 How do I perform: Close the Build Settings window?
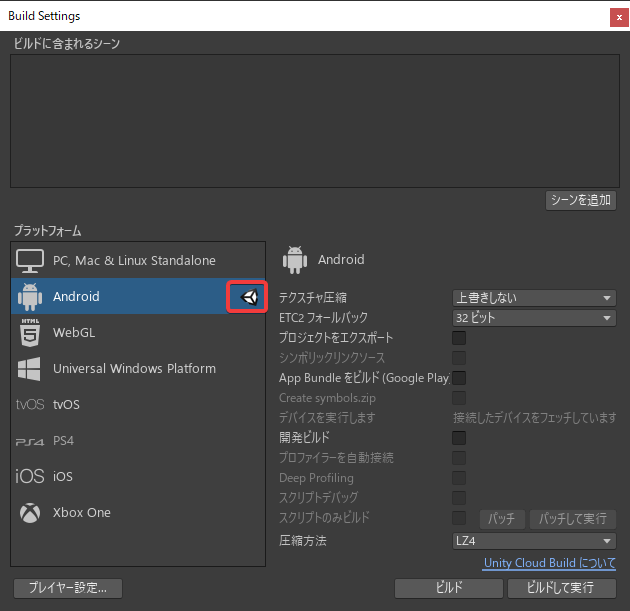619,18
